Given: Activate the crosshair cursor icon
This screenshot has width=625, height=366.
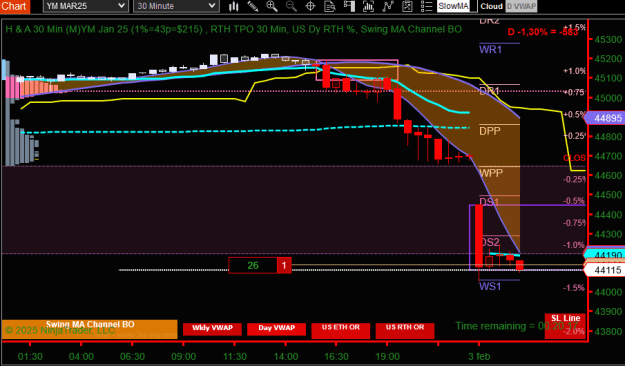Looking at the screenshot, I should (x=310, y=6).
